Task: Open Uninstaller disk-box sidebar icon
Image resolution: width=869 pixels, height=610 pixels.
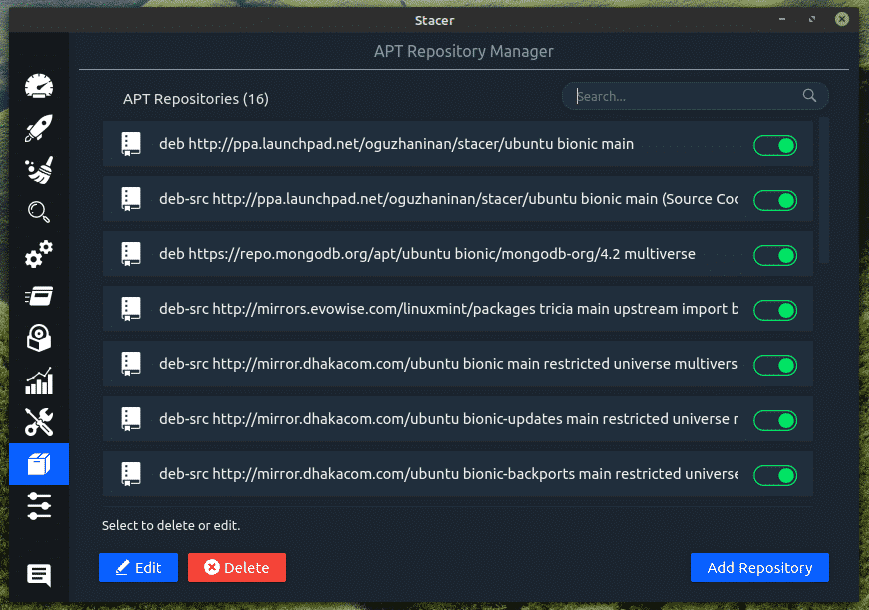Action: click(x=39, y=338)
